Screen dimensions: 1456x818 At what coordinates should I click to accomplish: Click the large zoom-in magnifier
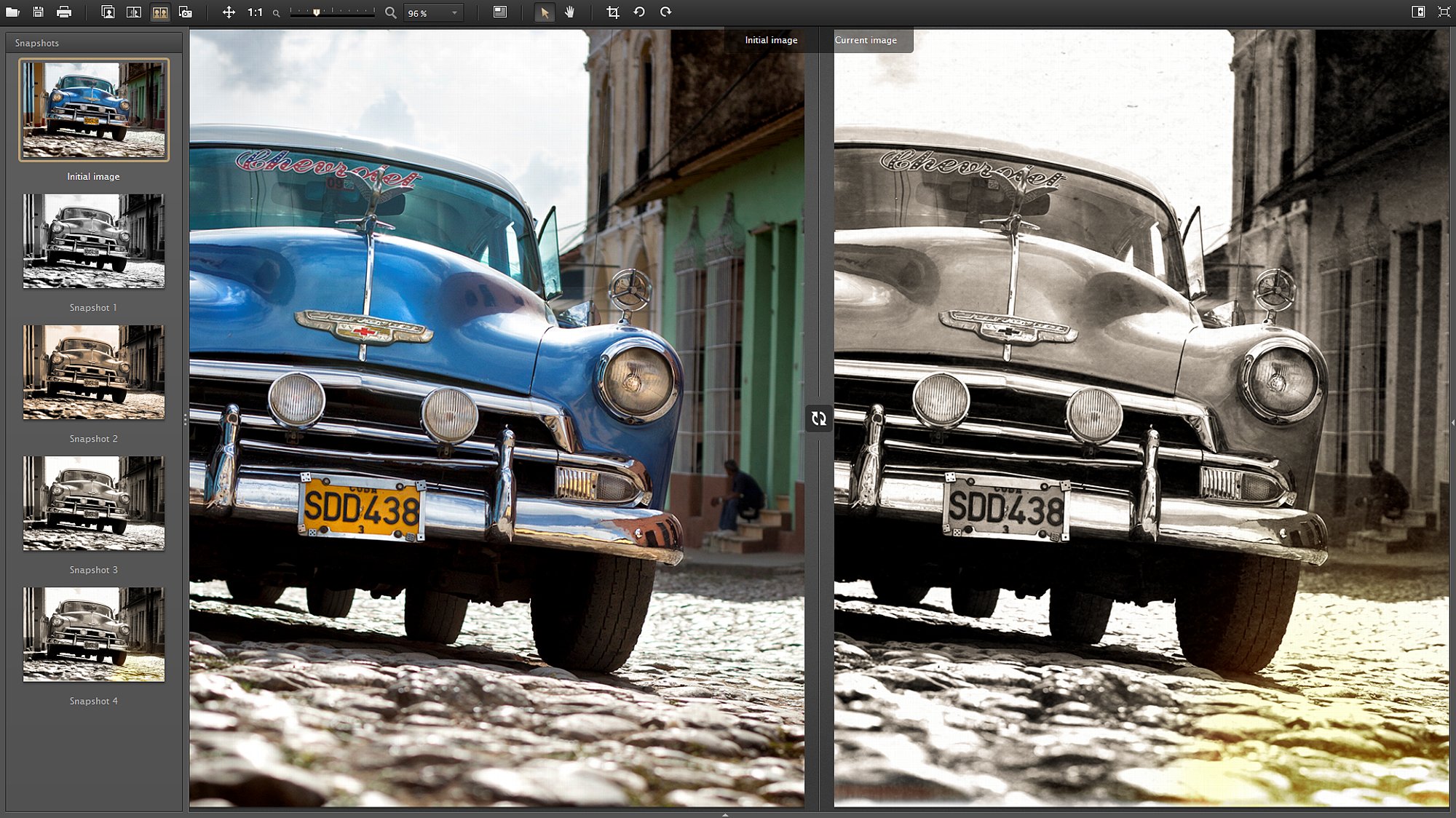click(391, 12)
